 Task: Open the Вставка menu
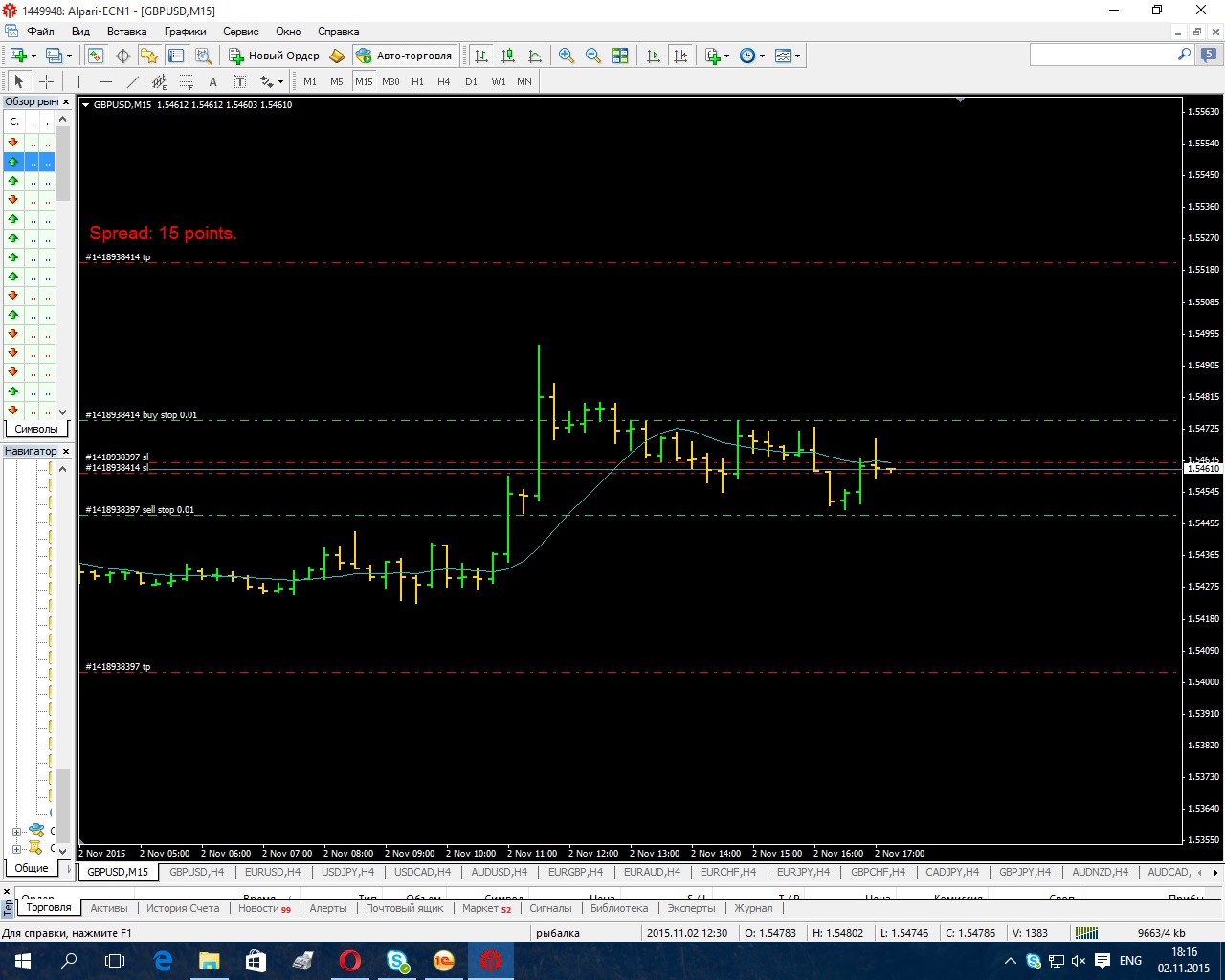tap(126, 32)
